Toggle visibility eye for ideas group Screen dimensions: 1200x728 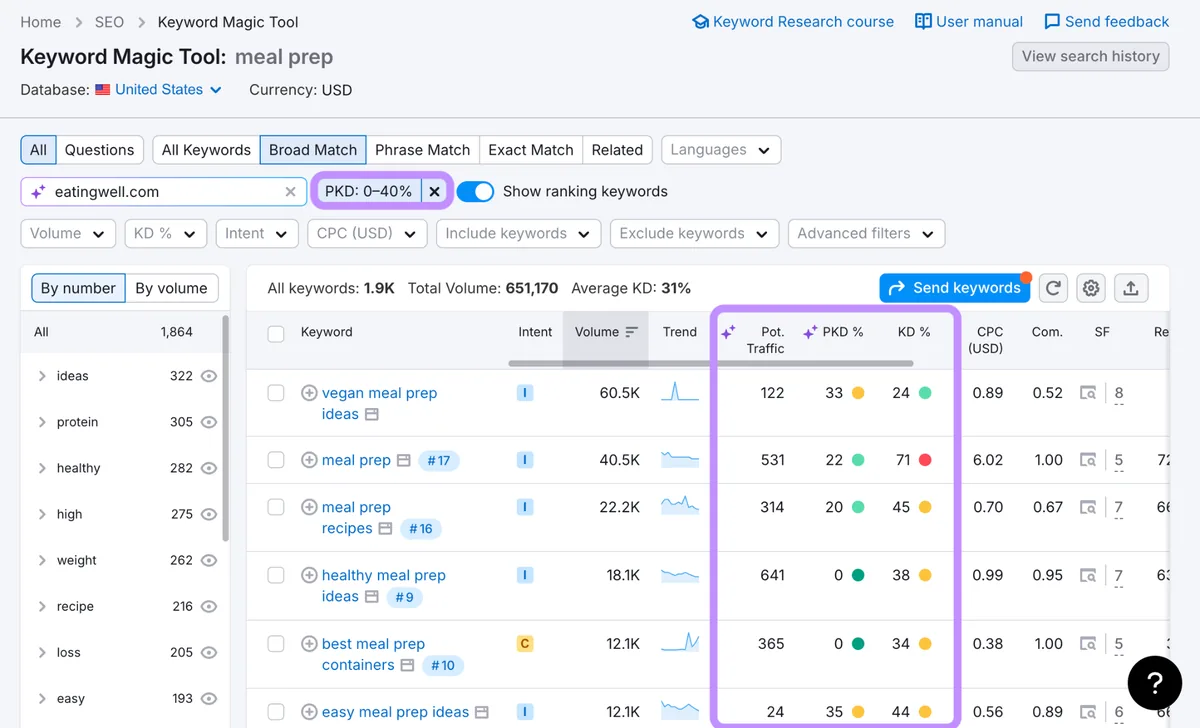pos(208,376)
